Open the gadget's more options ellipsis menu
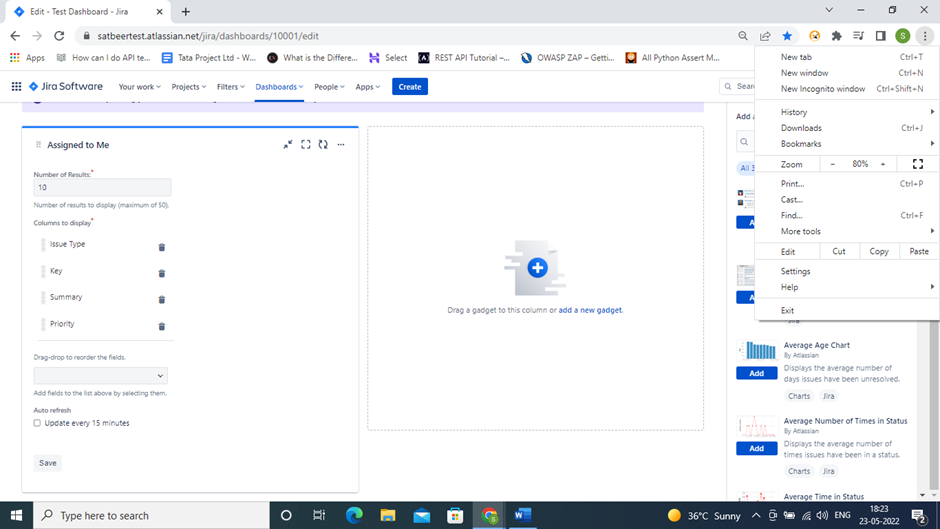Image resolution: width=940 pixels, height=529 pixels. [x=341, y=145]
